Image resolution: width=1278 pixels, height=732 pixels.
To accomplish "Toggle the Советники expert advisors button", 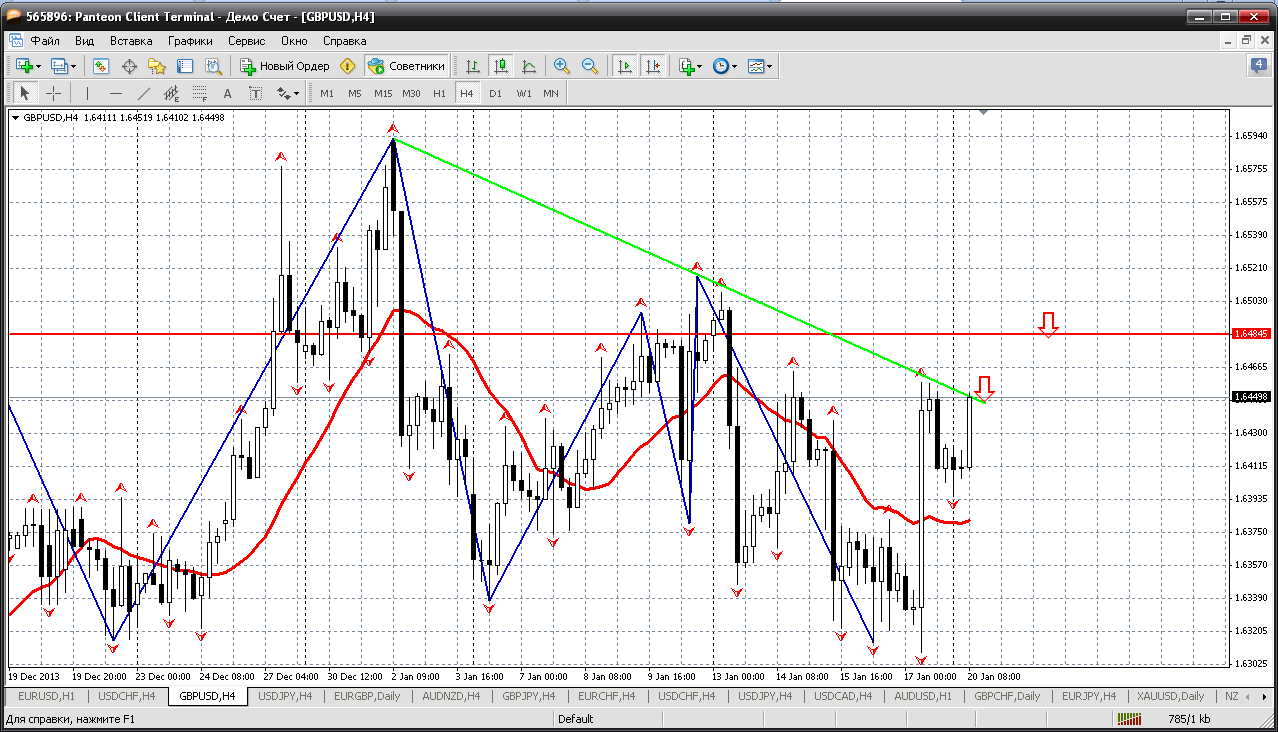I will click(x=406, y=66).
